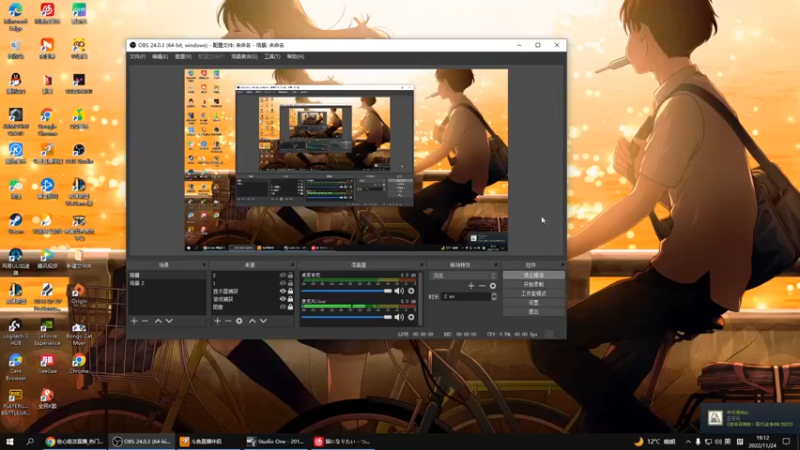Pop out the Controls dock panel
This screenshot has height=450, width=800.
562,265
